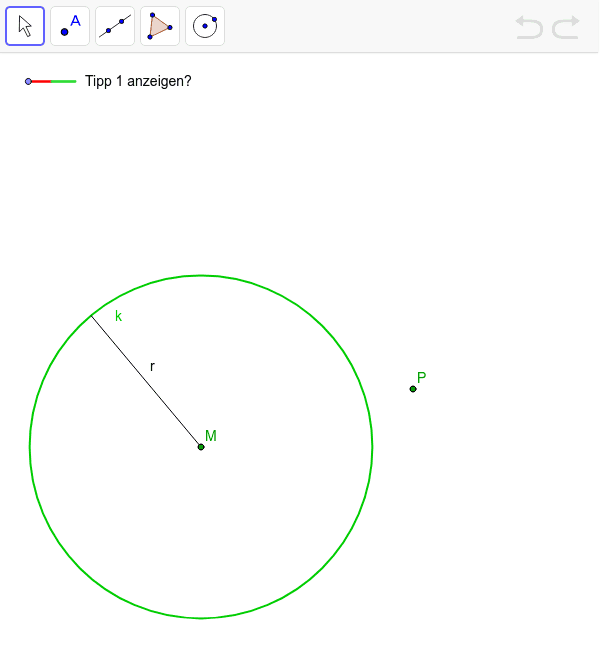600x650 pixels.
Task: Select the Move arrow tool
Action: coord(25,26)
